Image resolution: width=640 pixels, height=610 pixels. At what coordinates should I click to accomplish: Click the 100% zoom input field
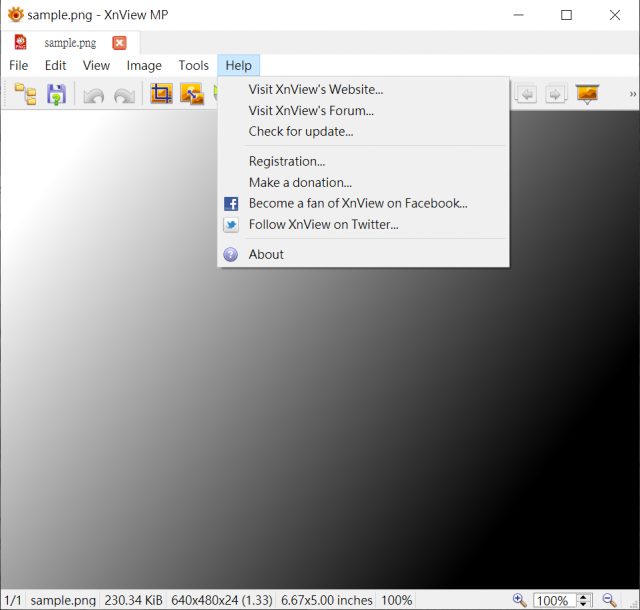pos(554,600)
